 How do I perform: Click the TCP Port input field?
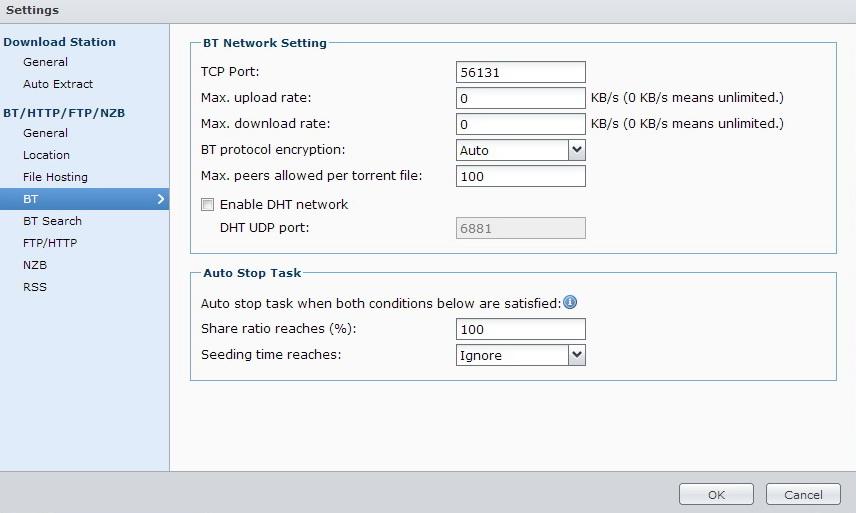[x=521, y=72]
